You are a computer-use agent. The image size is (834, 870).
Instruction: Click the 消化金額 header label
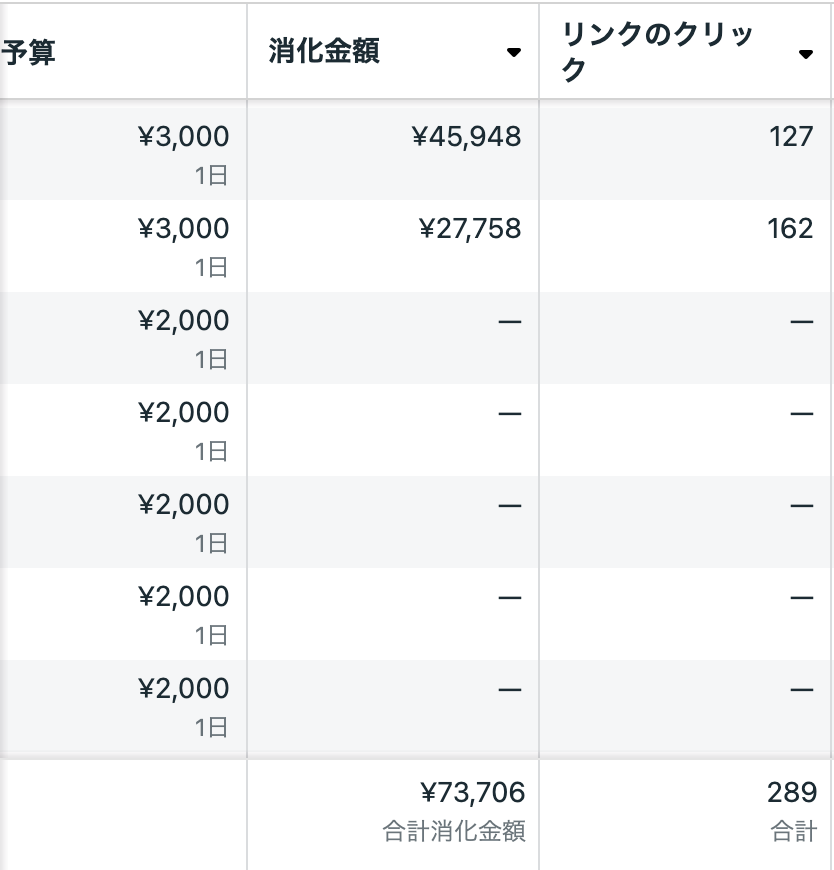(324, 52)
